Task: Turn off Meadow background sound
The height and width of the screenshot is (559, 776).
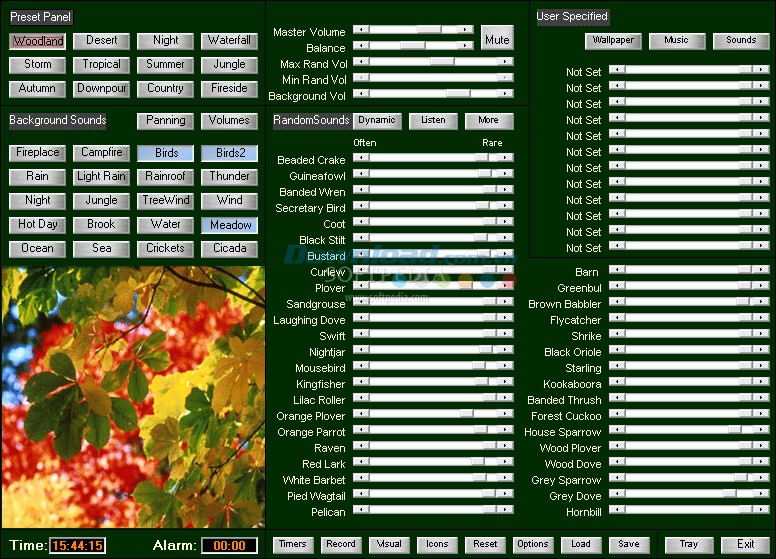Action: (230, 225)
